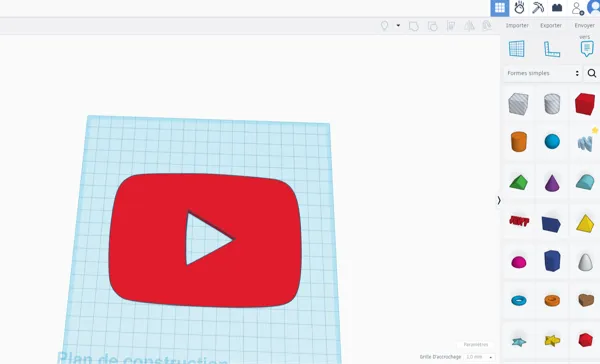
Task: Pick the light-blue star shape
Action: (x=519, y=341)
